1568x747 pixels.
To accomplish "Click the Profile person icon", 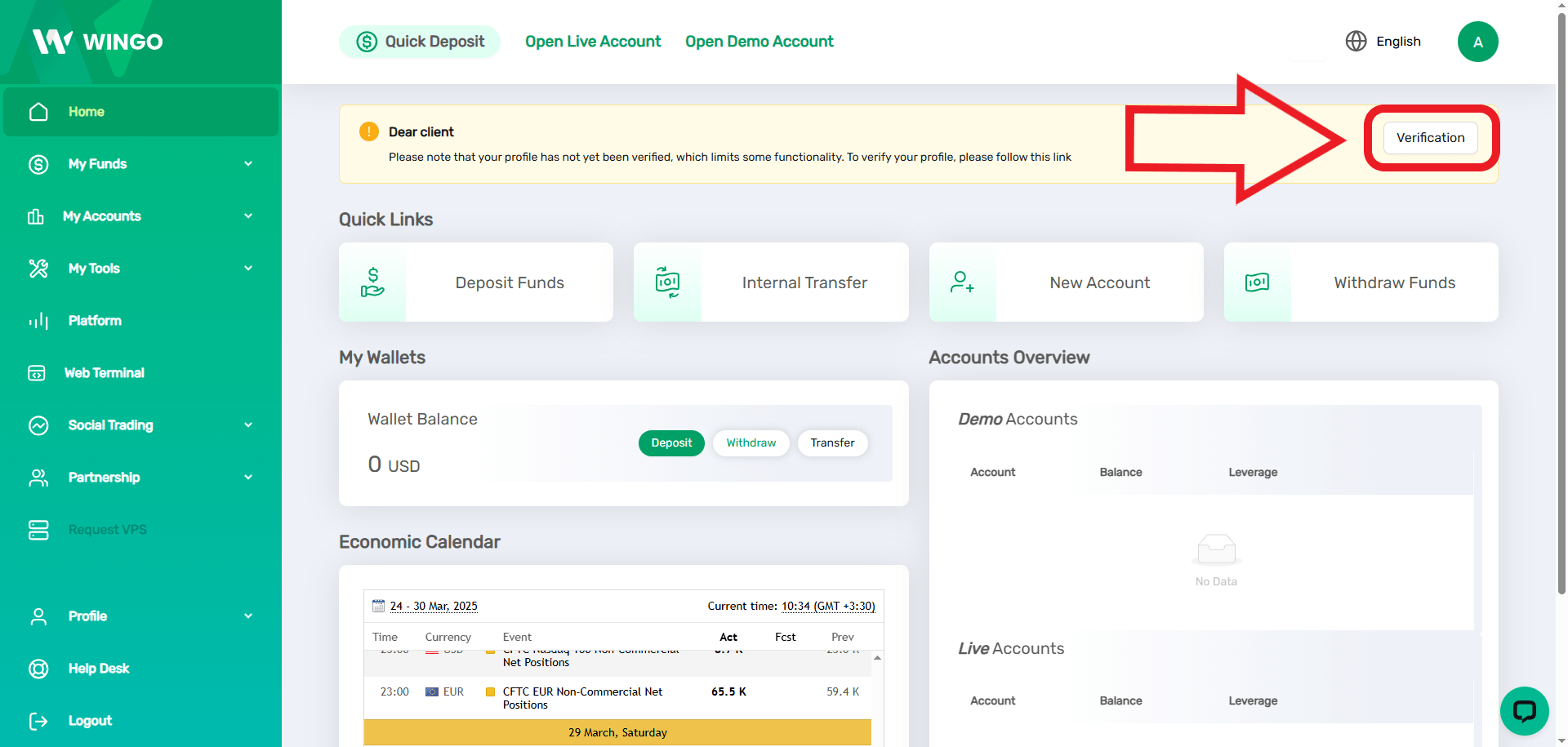I will [x=38, y=616].
